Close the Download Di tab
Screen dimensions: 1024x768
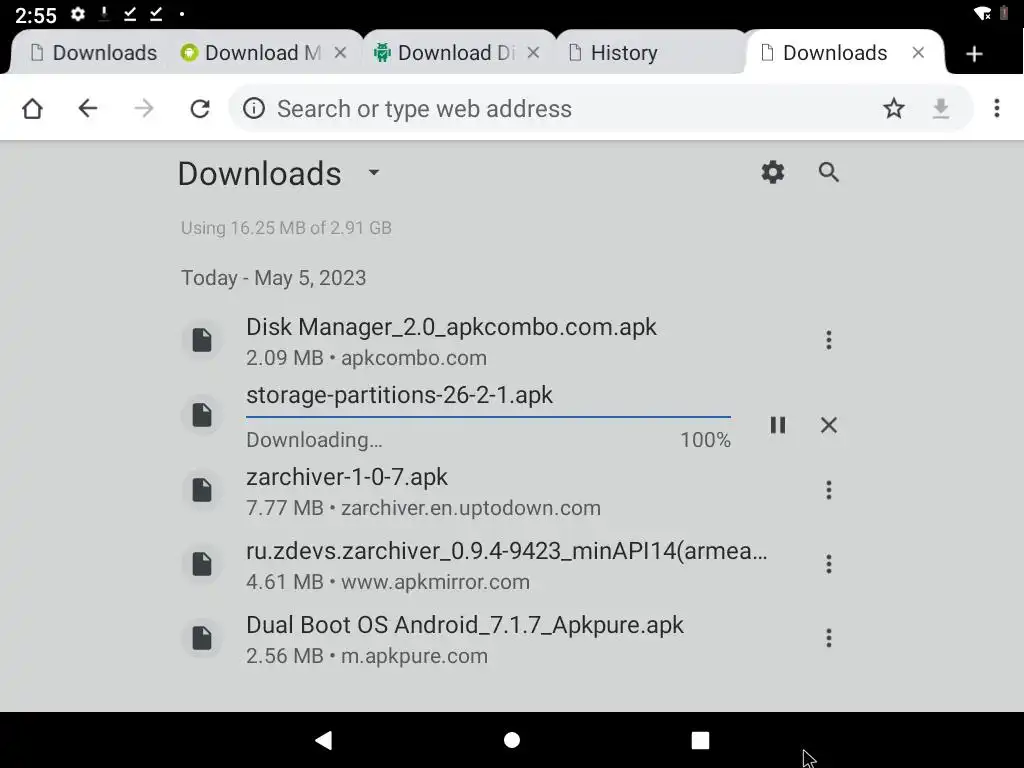point(534,53)
